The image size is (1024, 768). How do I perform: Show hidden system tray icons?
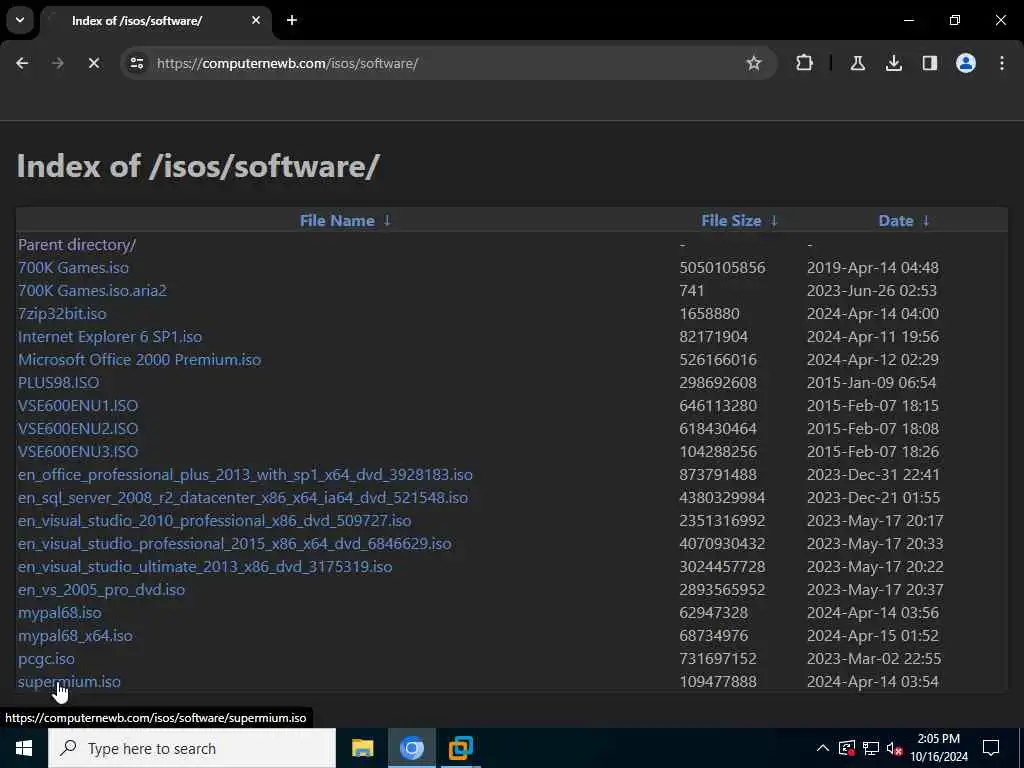pyautogui.click(x=822, y=748)
